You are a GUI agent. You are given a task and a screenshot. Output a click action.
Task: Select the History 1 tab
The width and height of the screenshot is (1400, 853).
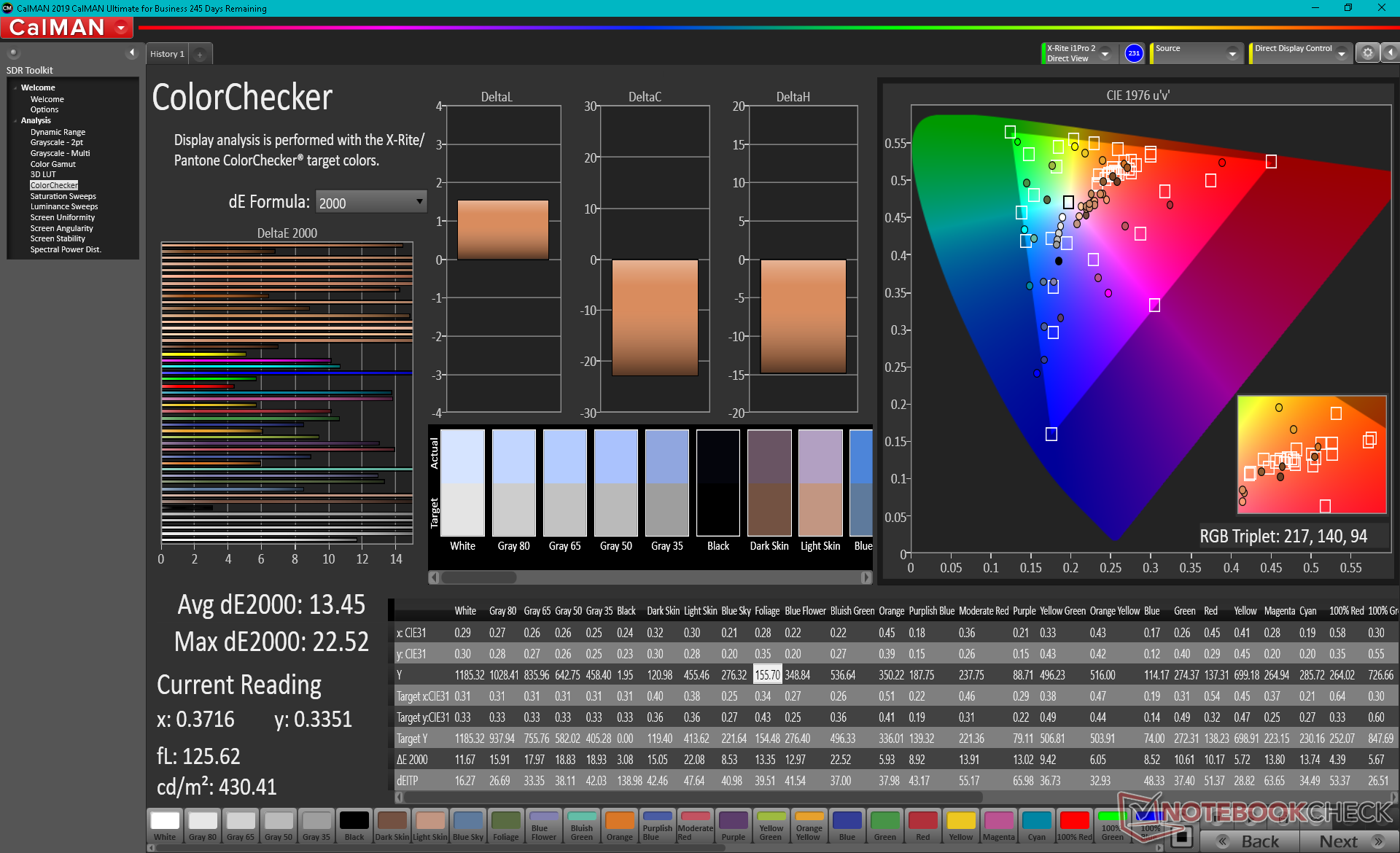[x=167, y=54]
